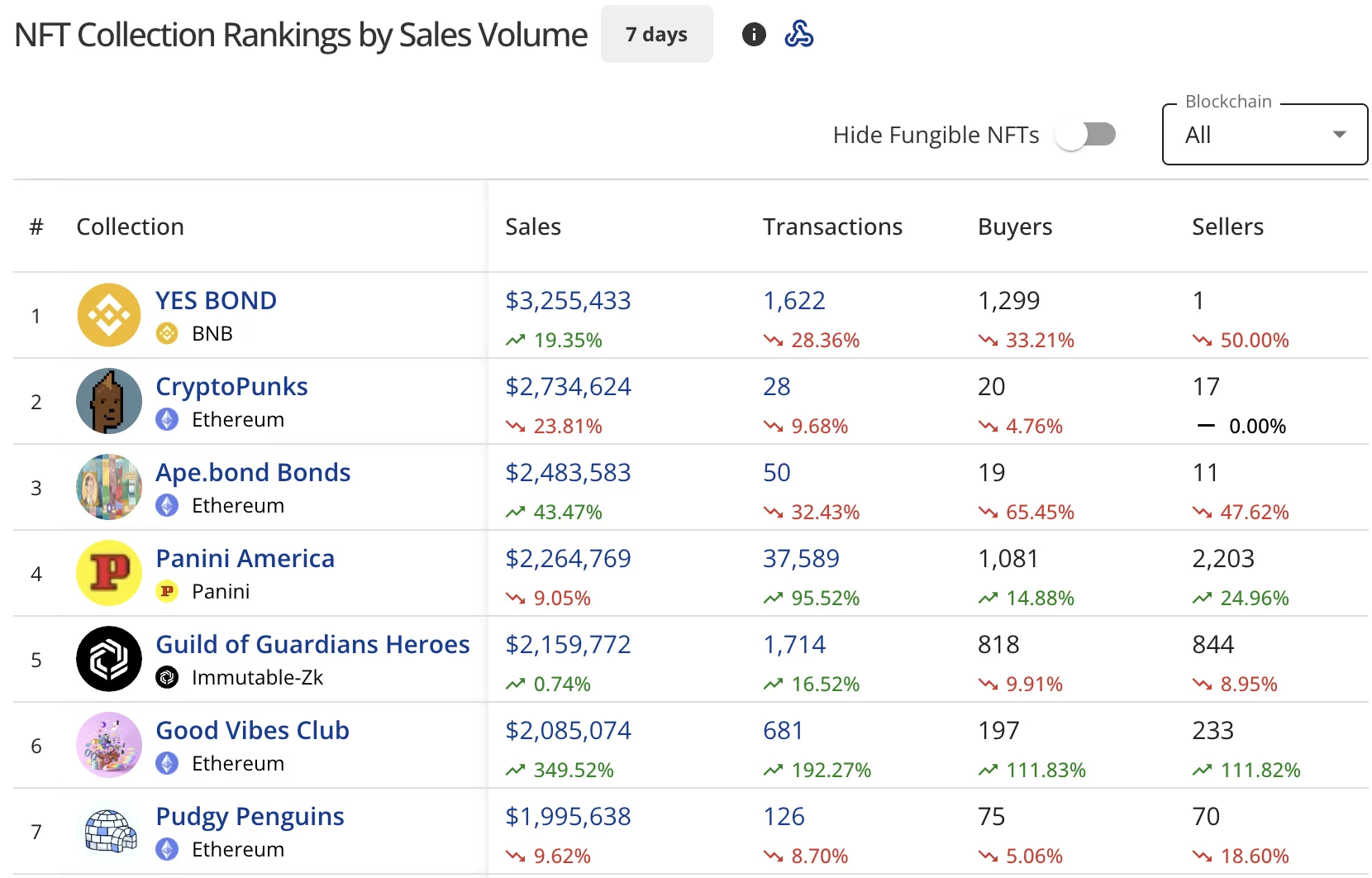Sort the table by the Sales column

pos(533,226)
